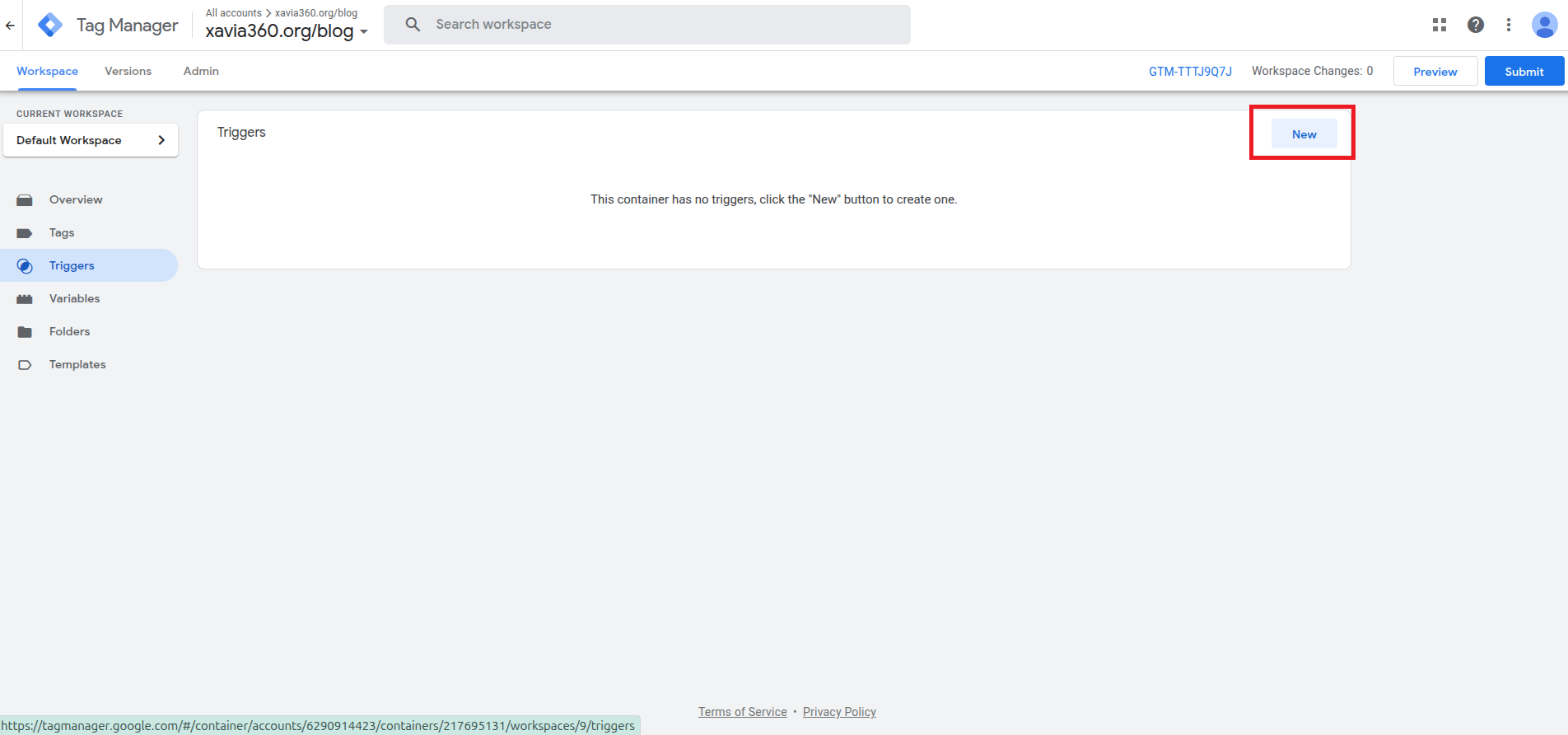Open Templates from the sidebar
The height and width of the screenshot is (735, 1568).
77,365
